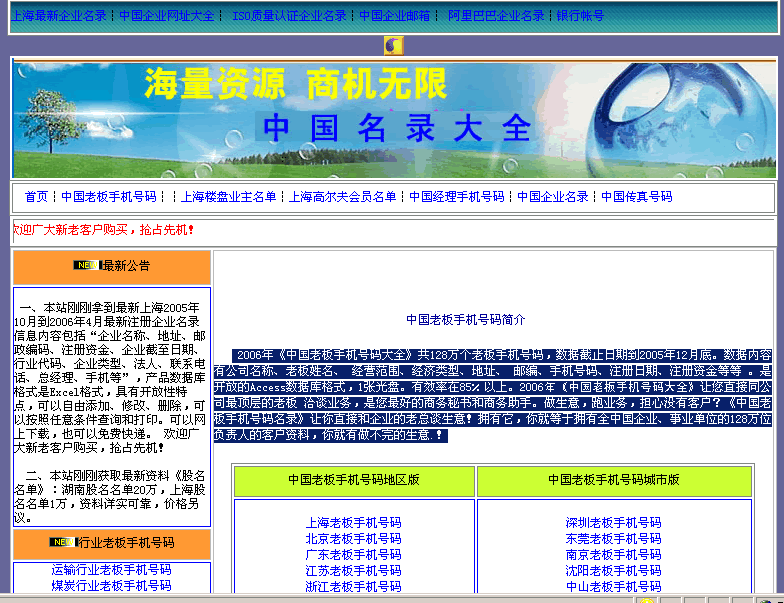784x603 pixels.
Task: Click the 中国老板手机号码城市版 column header
Action: click(614, 480)
